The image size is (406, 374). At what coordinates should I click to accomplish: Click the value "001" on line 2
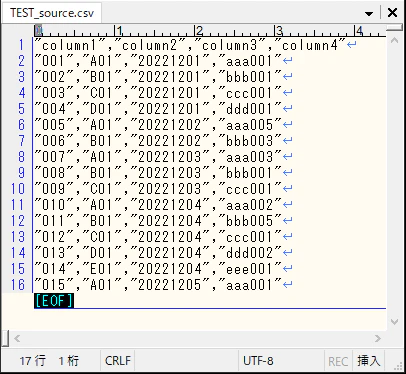54,61
